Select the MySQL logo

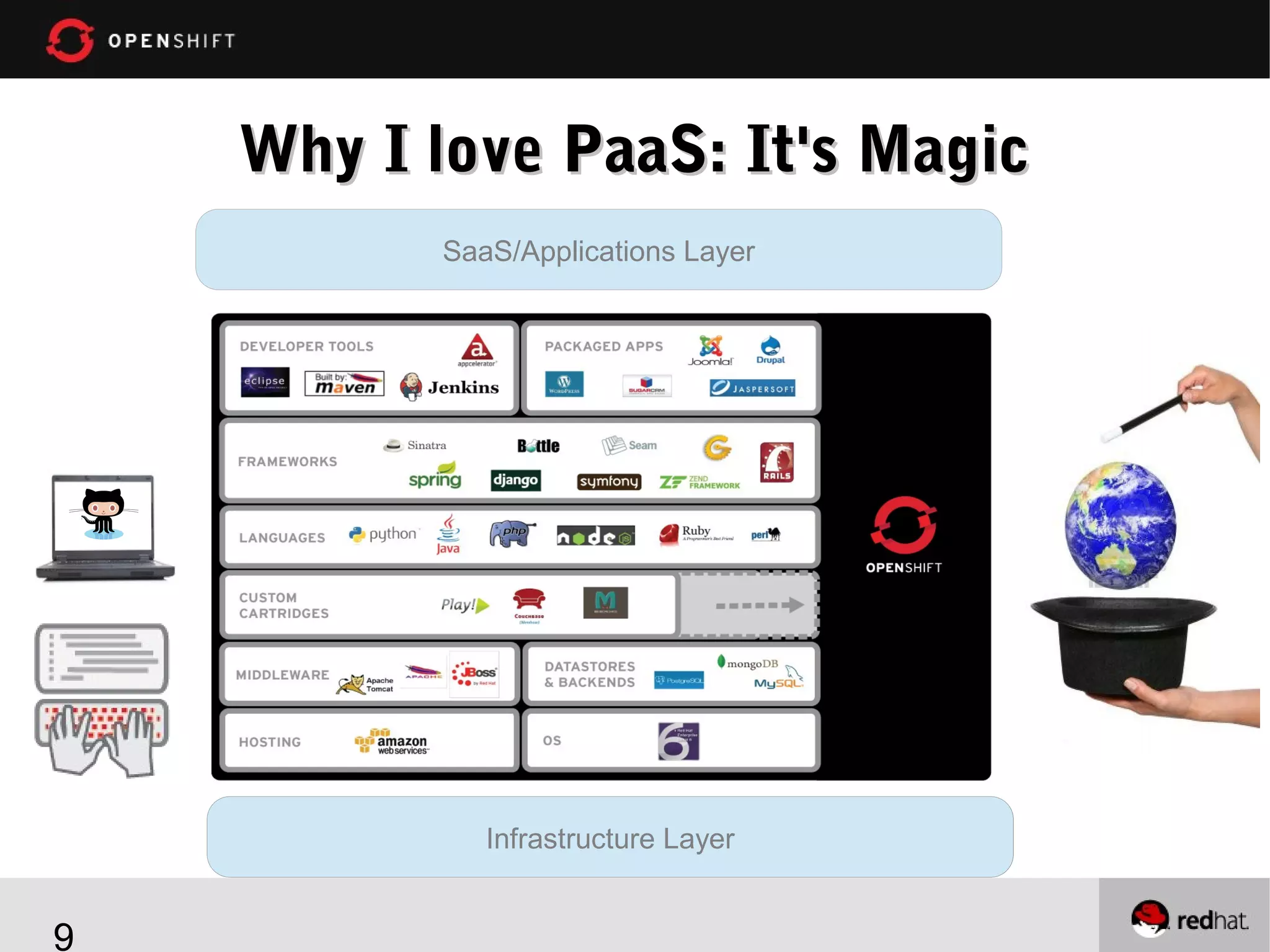779,677
